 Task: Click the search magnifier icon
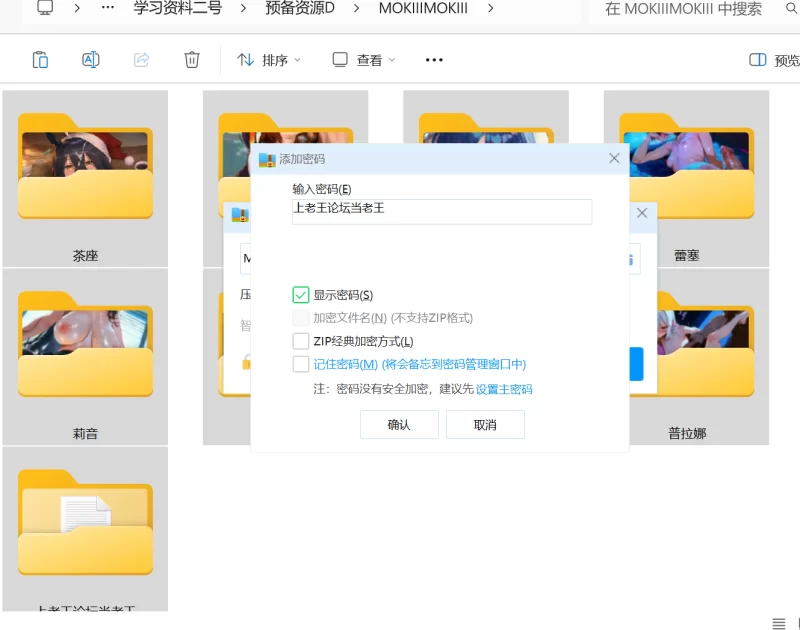point(791,8)
